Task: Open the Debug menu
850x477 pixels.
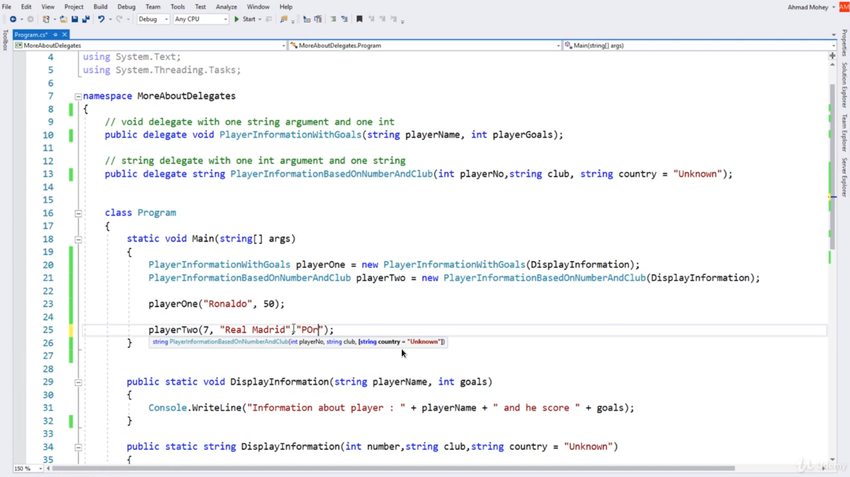Action: click(x=126, y=7)
